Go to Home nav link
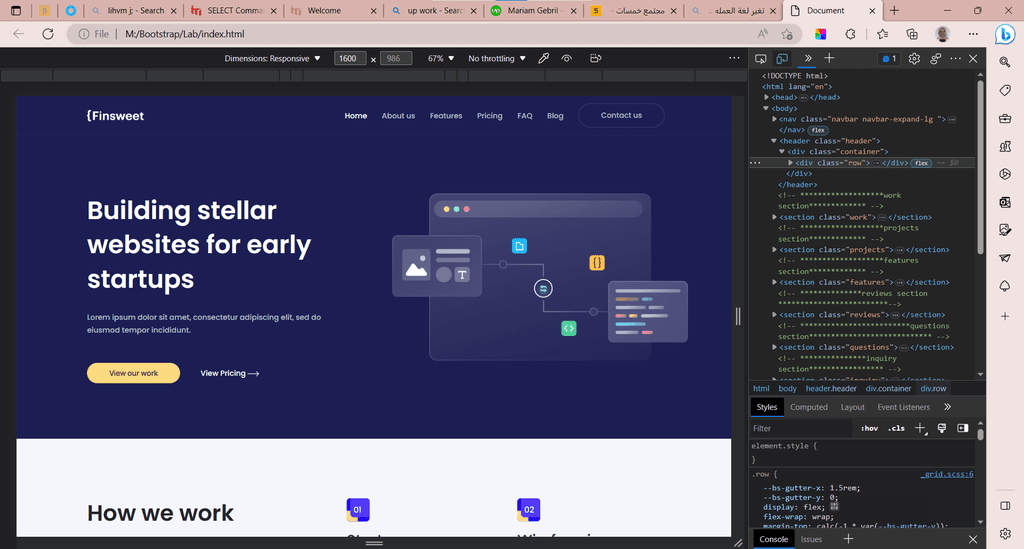The width and height of the screenshot is (1024, 549). (356, 116)
